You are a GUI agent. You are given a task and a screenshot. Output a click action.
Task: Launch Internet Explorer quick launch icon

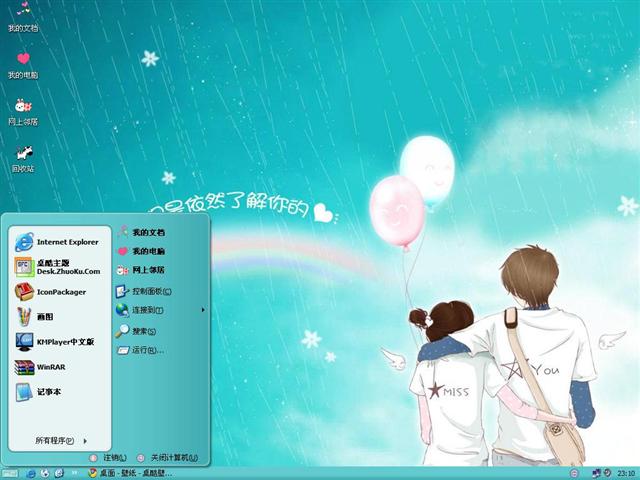coord(31,473)
